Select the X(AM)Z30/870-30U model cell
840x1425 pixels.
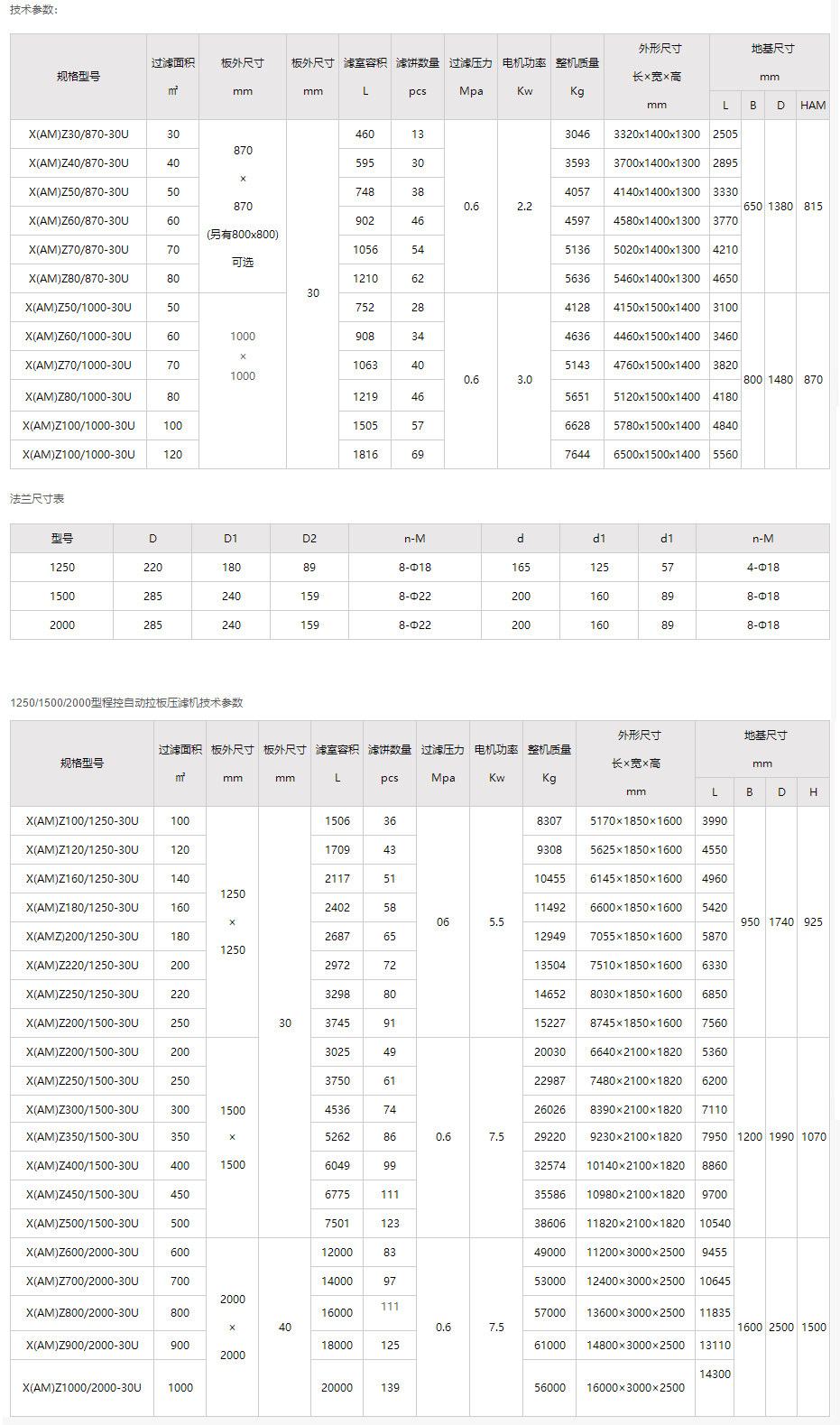[x=78, y=134]
